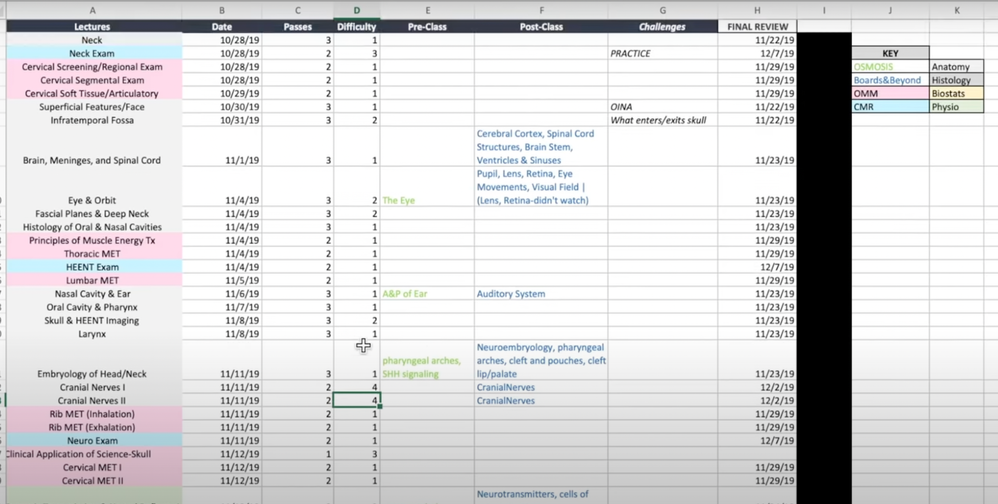This screenshot has height=504, width=998.
Task: Click 'What enters/exits skull' cell
Action: click(663, 120)
